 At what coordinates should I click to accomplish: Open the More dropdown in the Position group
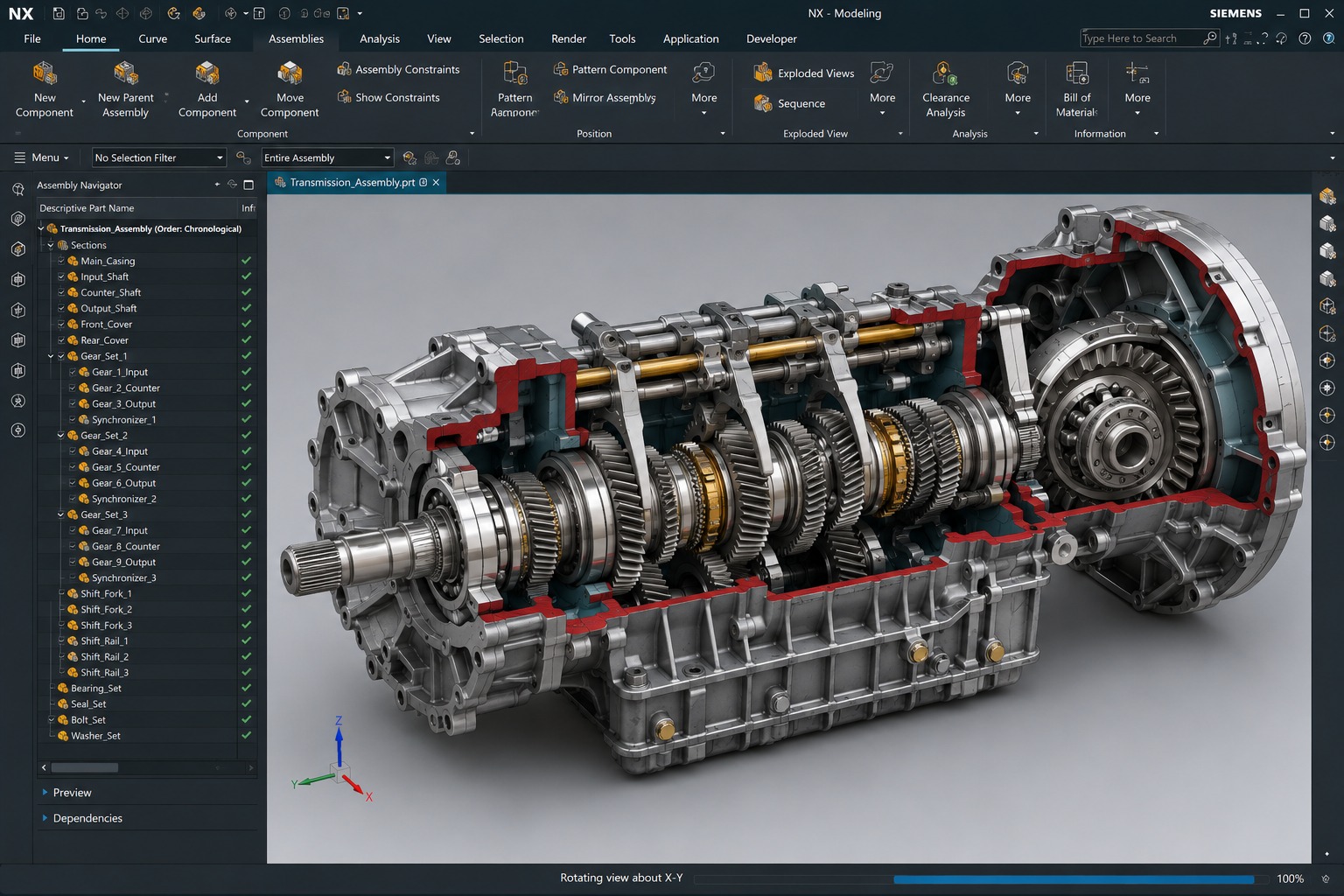click(x=703, y=88)
